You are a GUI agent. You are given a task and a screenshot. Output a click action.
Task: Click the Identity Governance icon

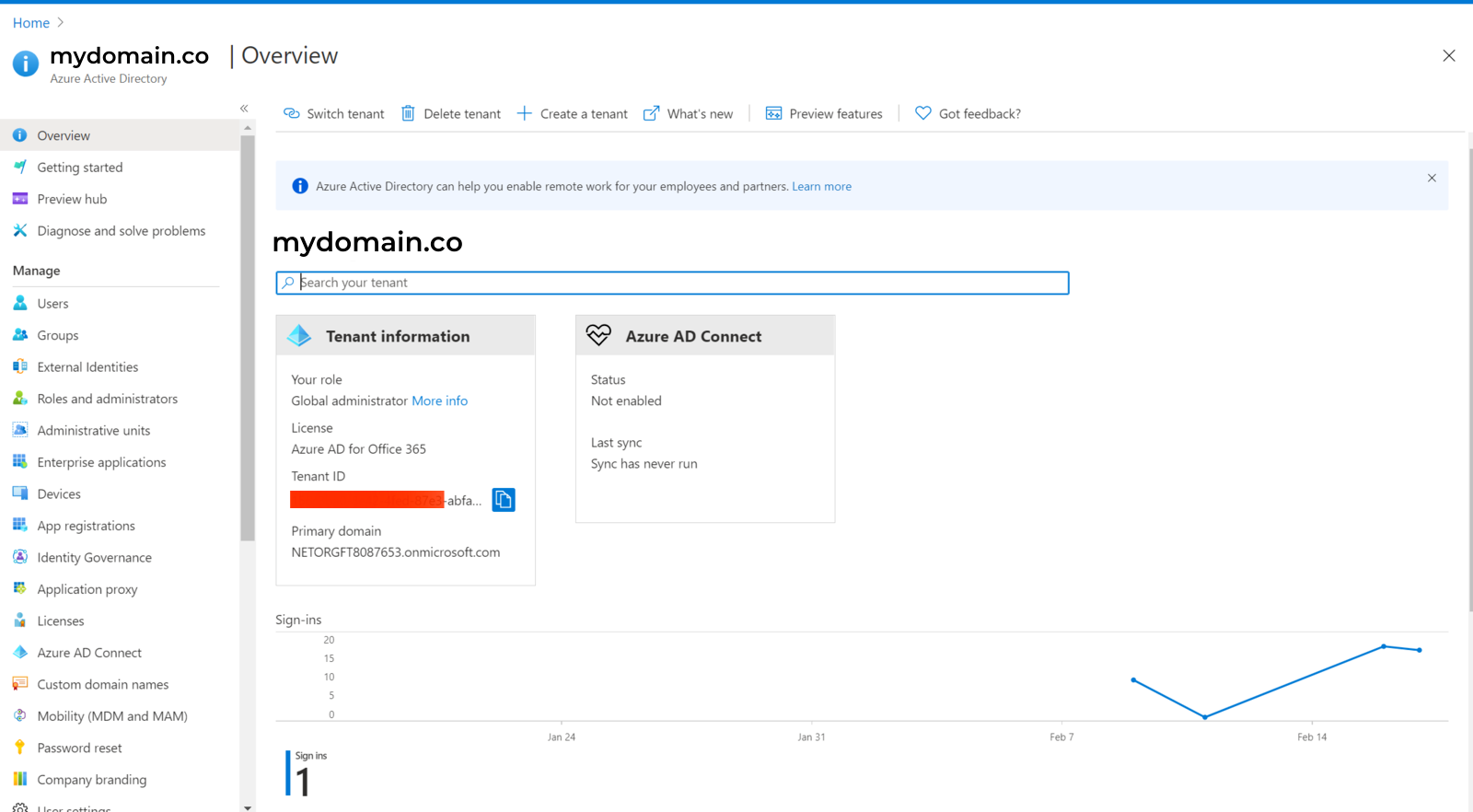[x=19, y=557]
